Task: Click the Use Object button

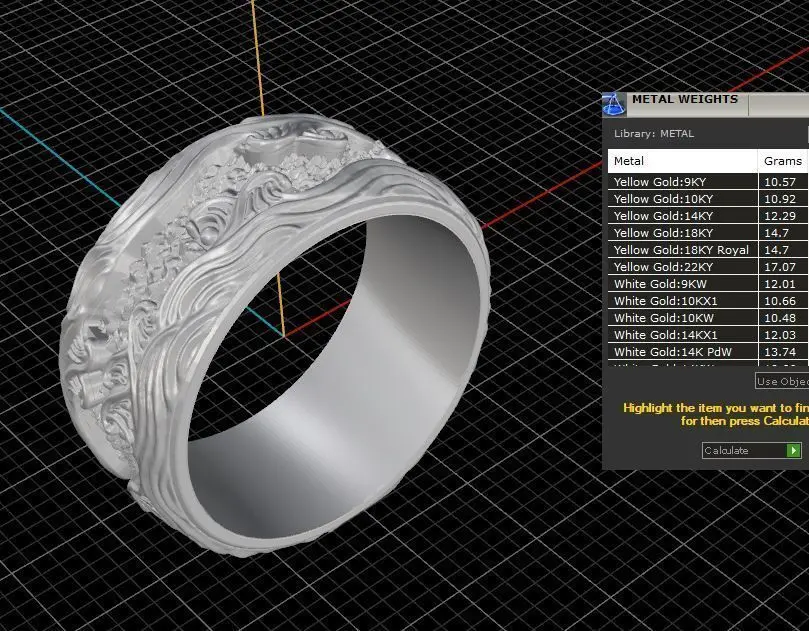Action: pos(782,381)
